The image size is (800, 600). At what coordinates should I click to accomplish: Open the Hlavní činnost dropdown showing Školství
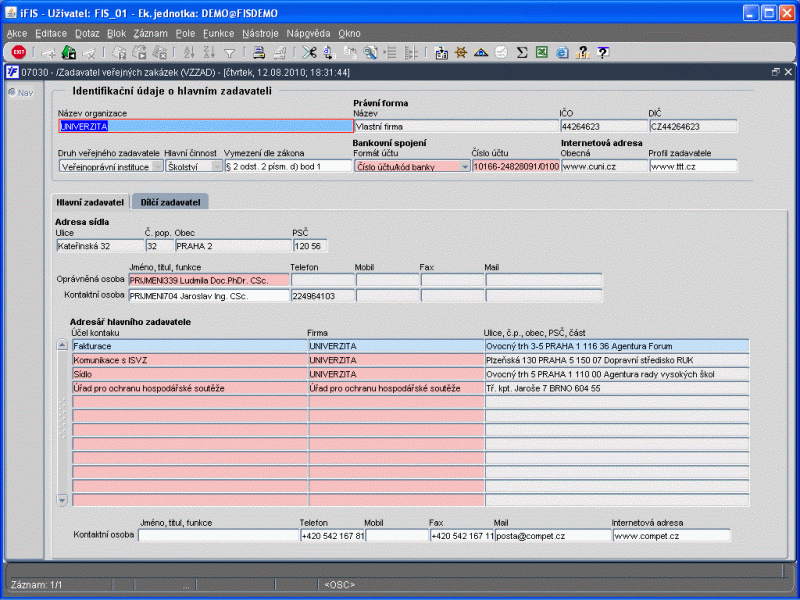217,166
